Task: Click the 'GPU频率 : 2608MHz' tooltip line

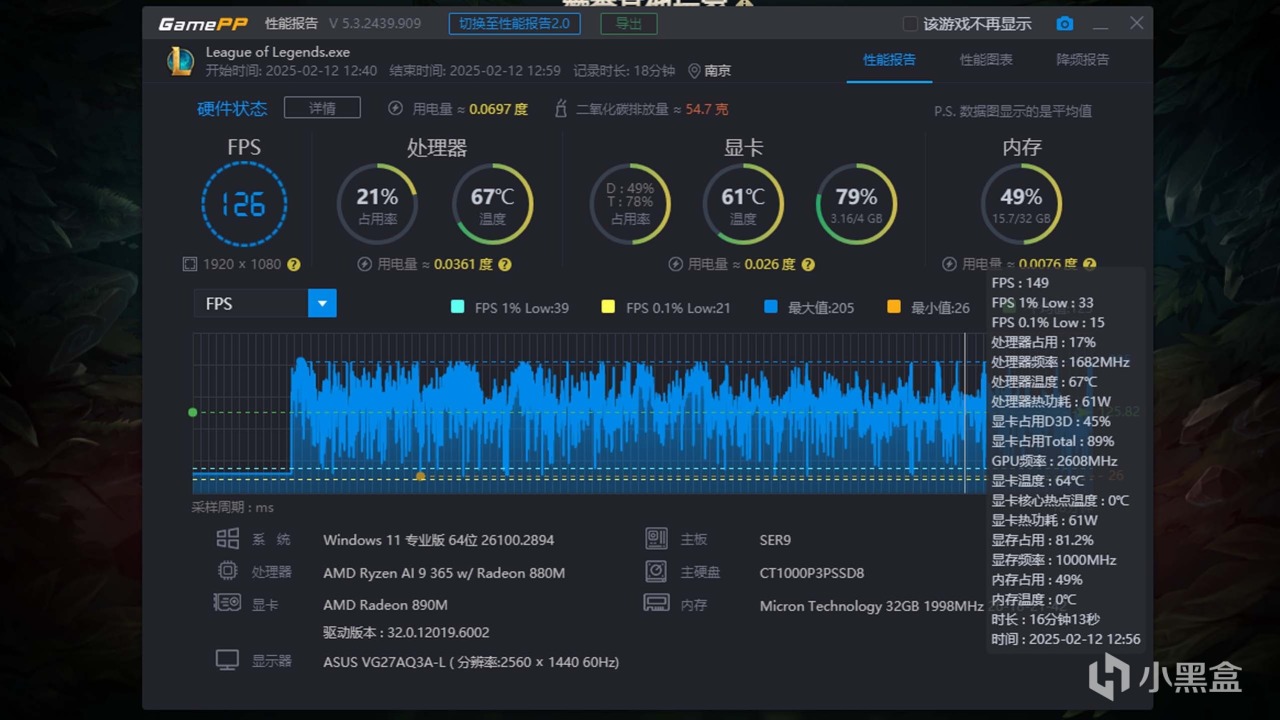Action: click(x=1054, y=461)
